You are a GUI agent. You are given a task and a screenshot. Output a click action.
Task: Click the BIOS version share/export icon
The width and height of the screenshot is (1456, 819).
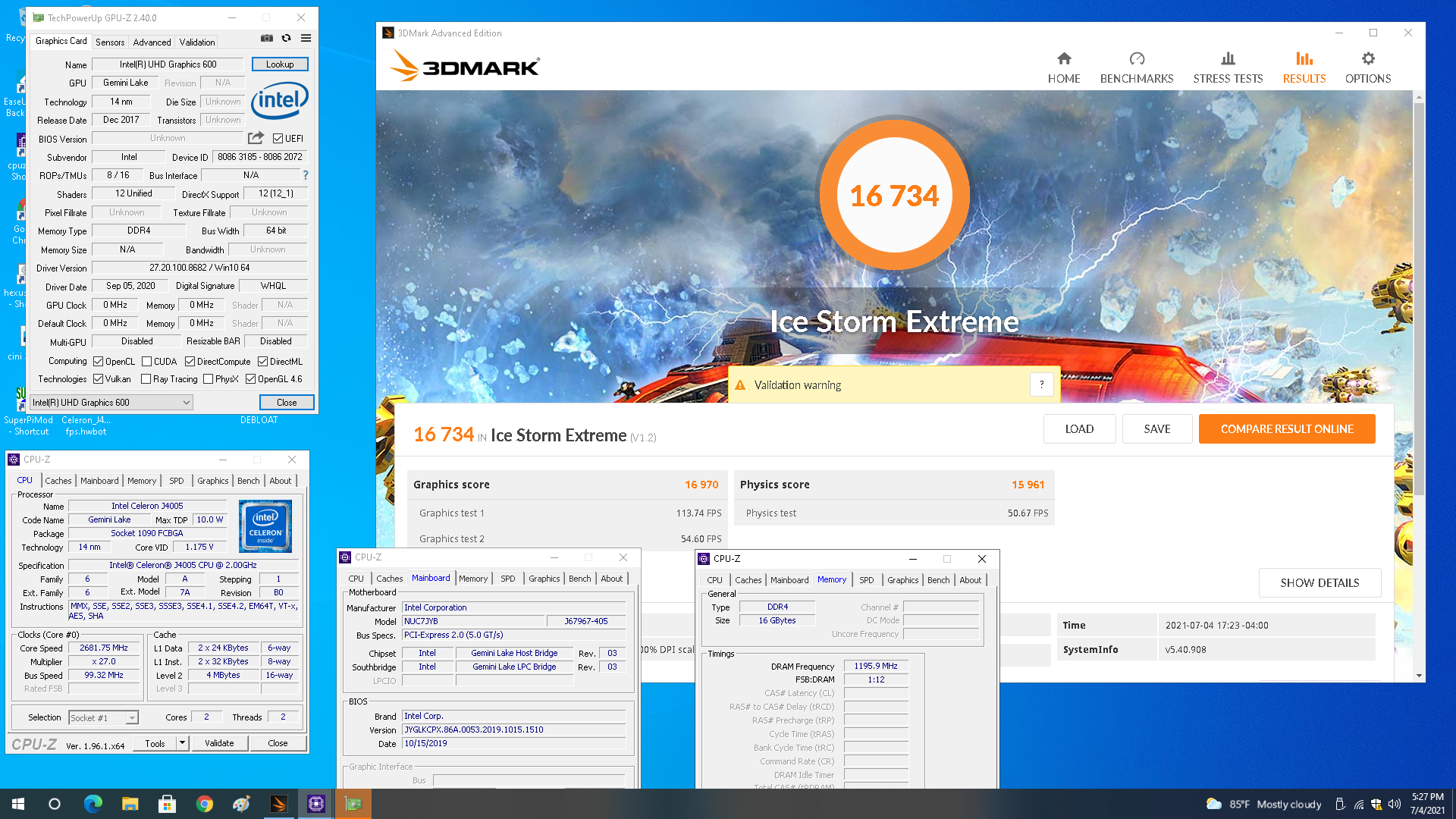(x=256, y=138)
